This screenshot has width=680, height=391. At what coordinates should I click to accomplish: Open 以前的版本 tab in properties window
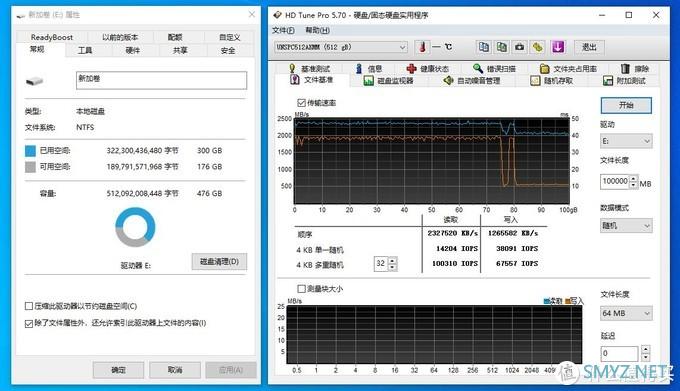pos(120,37)
